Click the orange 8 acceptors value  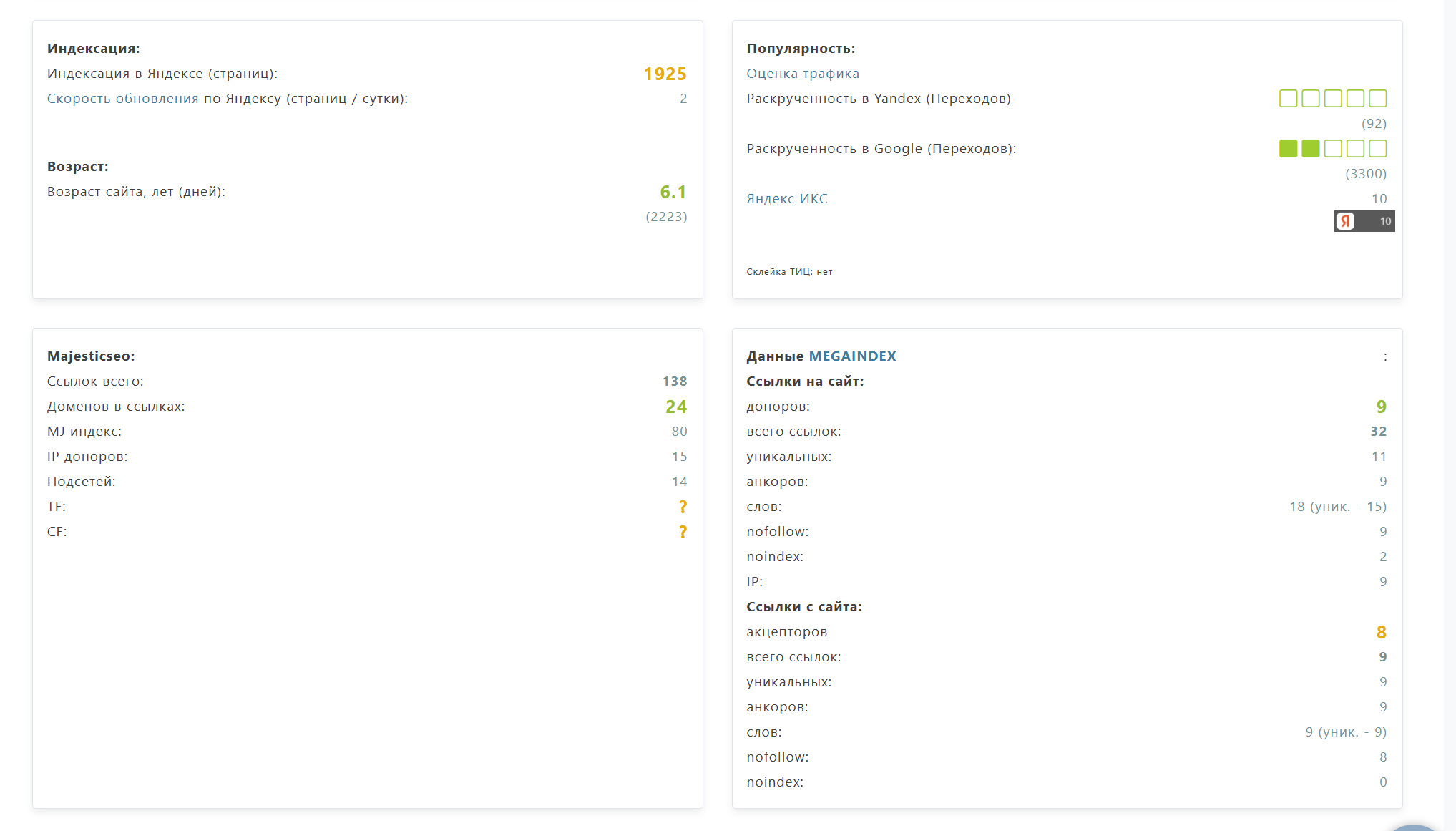1381,632
